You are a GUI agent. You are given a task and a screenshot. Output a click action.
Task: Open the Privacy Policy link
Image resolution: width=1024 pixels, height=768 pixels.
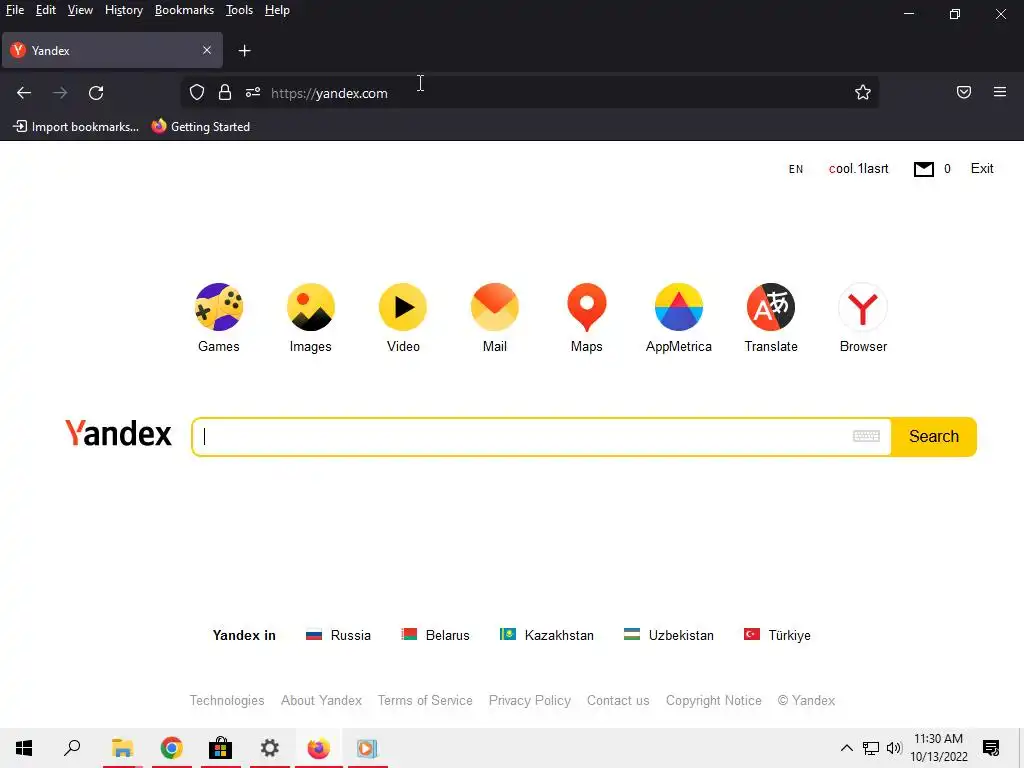pyautogui.click(x=530, y=701)
